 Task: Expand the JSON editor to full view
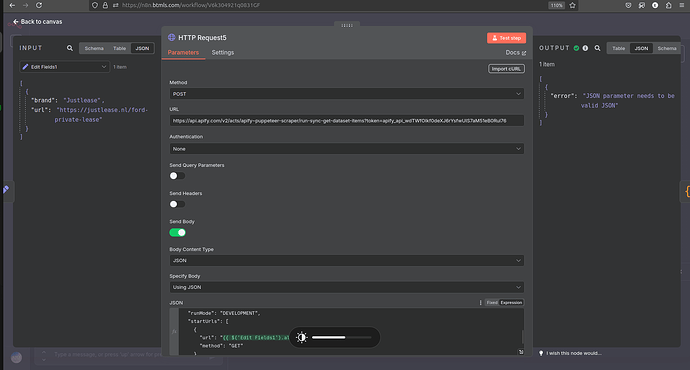[x=521, y=352]
